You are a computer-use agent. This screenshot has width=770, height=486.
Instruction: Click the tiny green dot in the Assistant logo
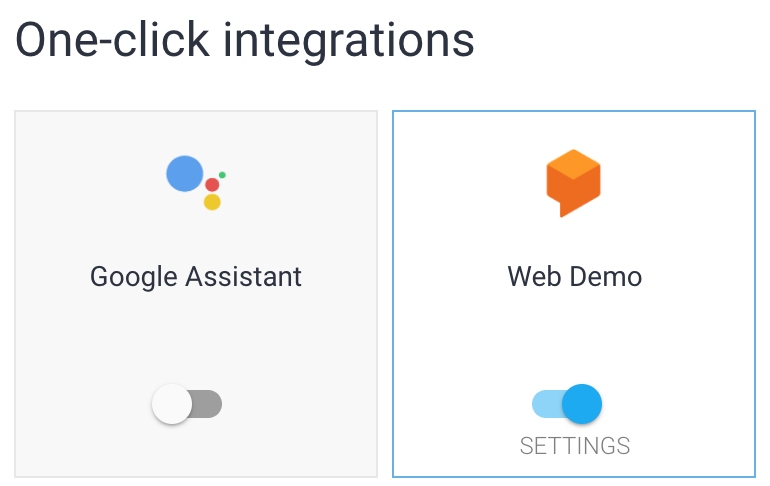[222, 175]
